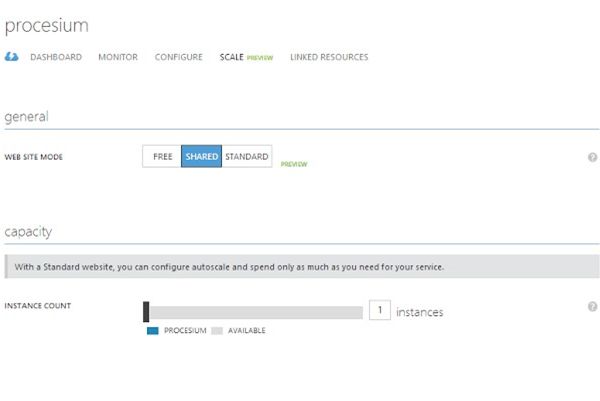
Task: Click the 'general' section heading
Action: [26, 117]
